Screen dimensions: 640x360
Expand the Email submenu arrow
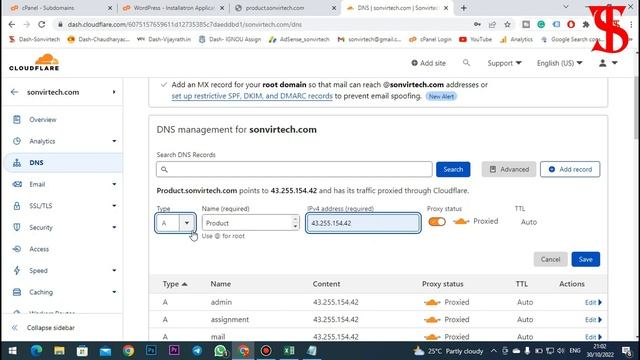tap(114, 184)
